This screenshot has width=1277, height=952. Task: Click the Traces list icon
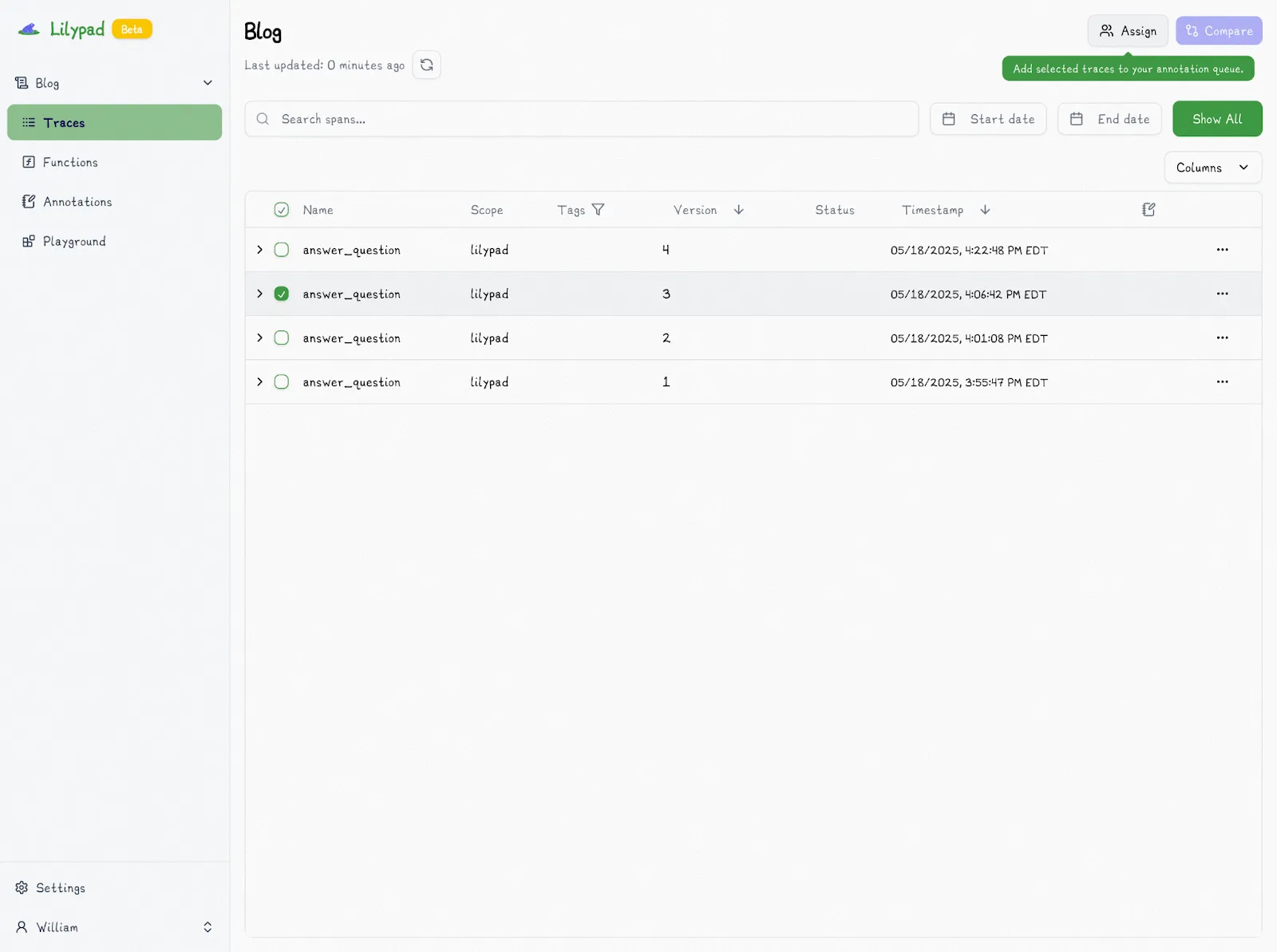pyautogui.click(x=29, y=122)
